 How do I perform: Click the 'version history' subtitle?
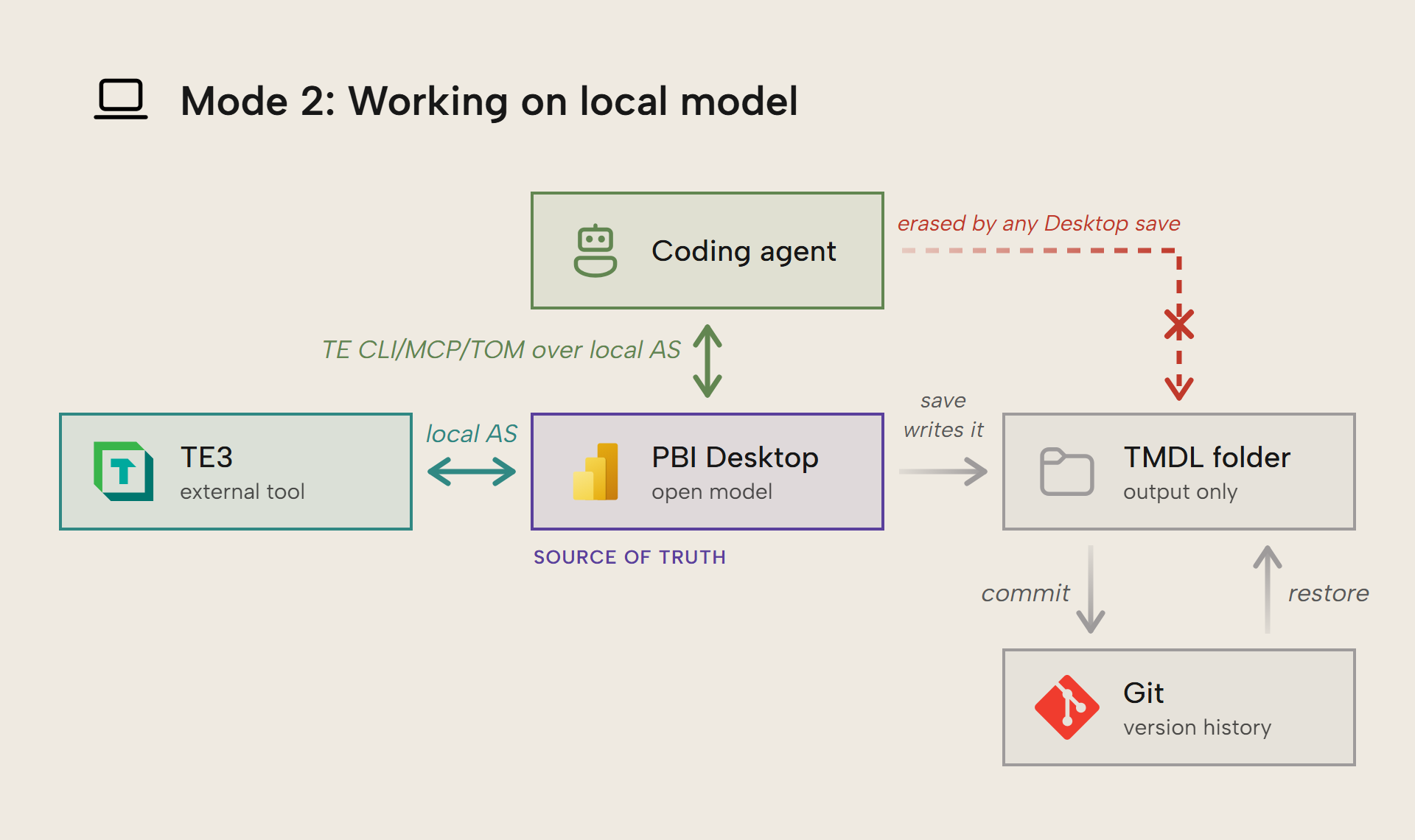[x=1198, y=727]
